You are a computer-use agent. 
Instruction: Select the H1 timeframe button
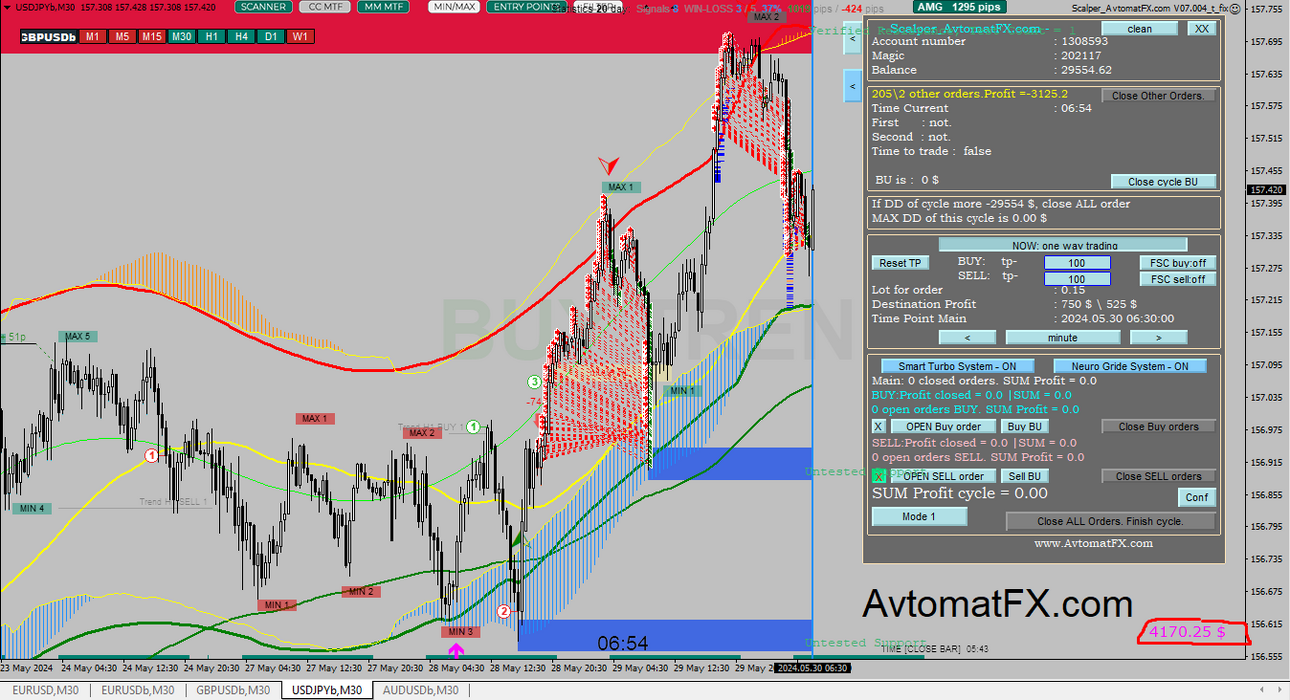coord(211,37)
